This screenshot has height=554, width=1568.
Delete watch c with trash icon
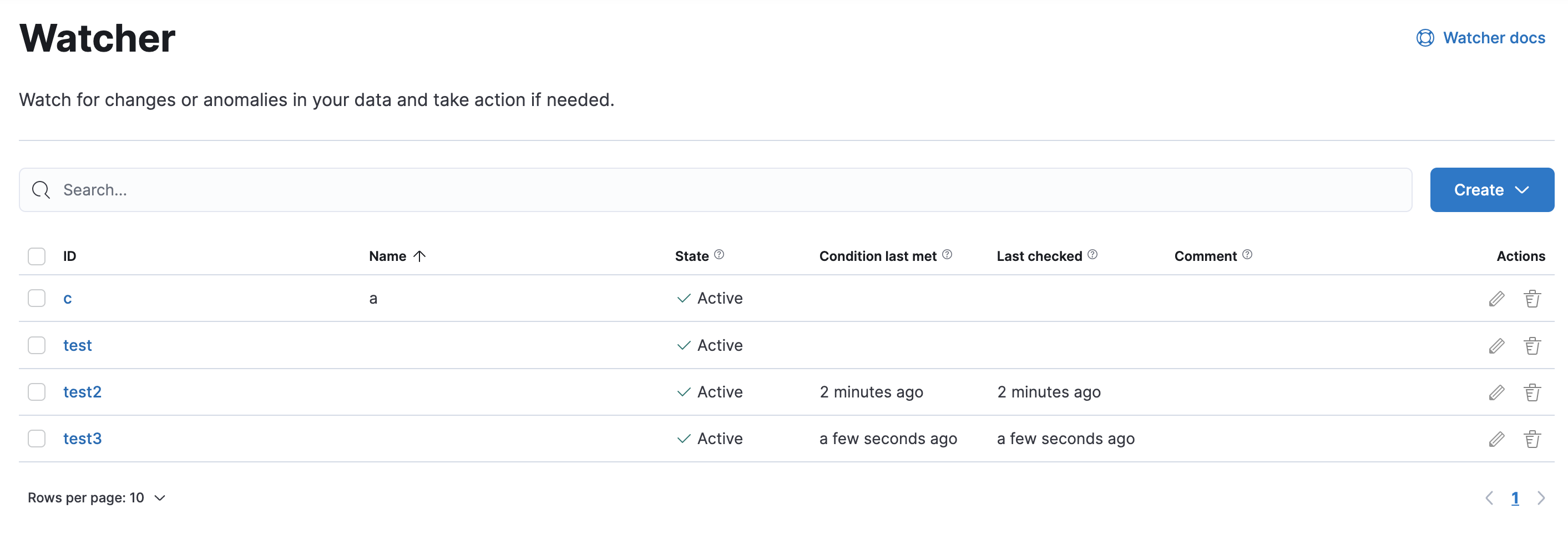point(1531,299)
